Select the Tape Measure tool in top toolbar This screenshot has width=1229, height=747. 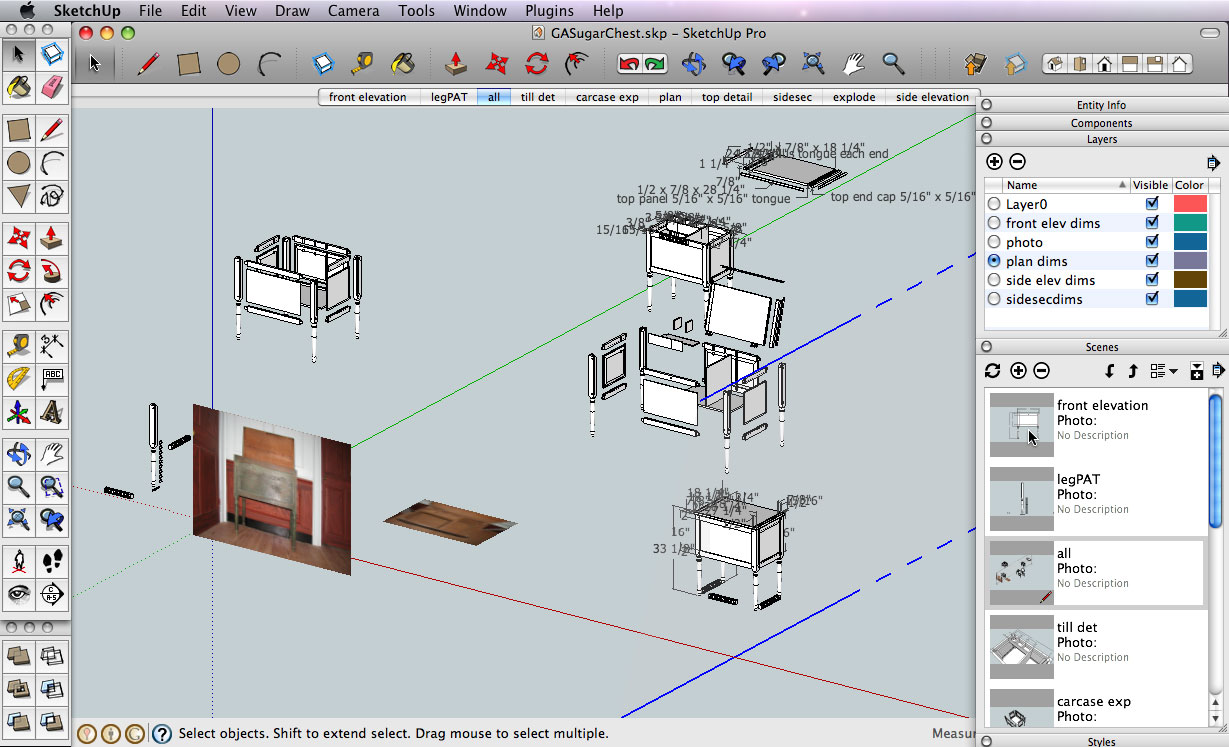tap(362, 64)
